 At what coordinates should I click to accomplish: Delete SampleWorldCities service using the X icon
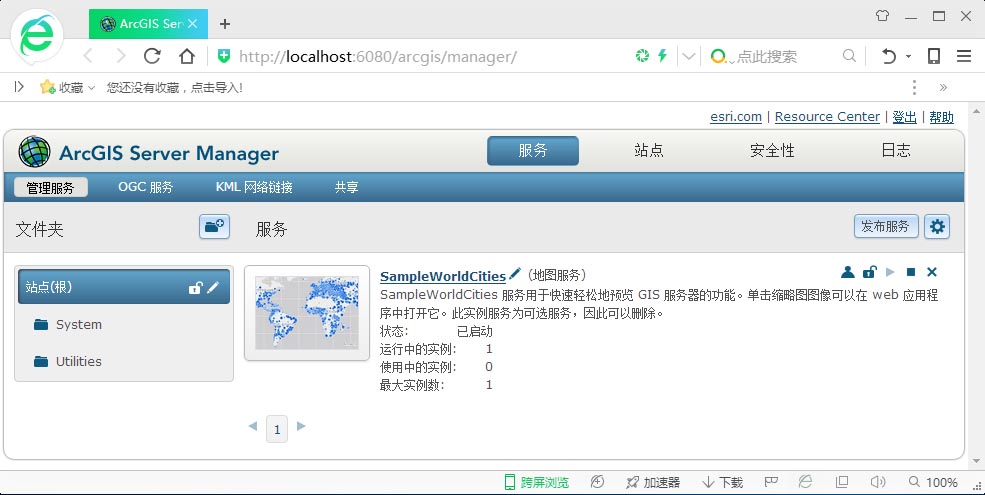pyautogui.click(x=932, y=272)
